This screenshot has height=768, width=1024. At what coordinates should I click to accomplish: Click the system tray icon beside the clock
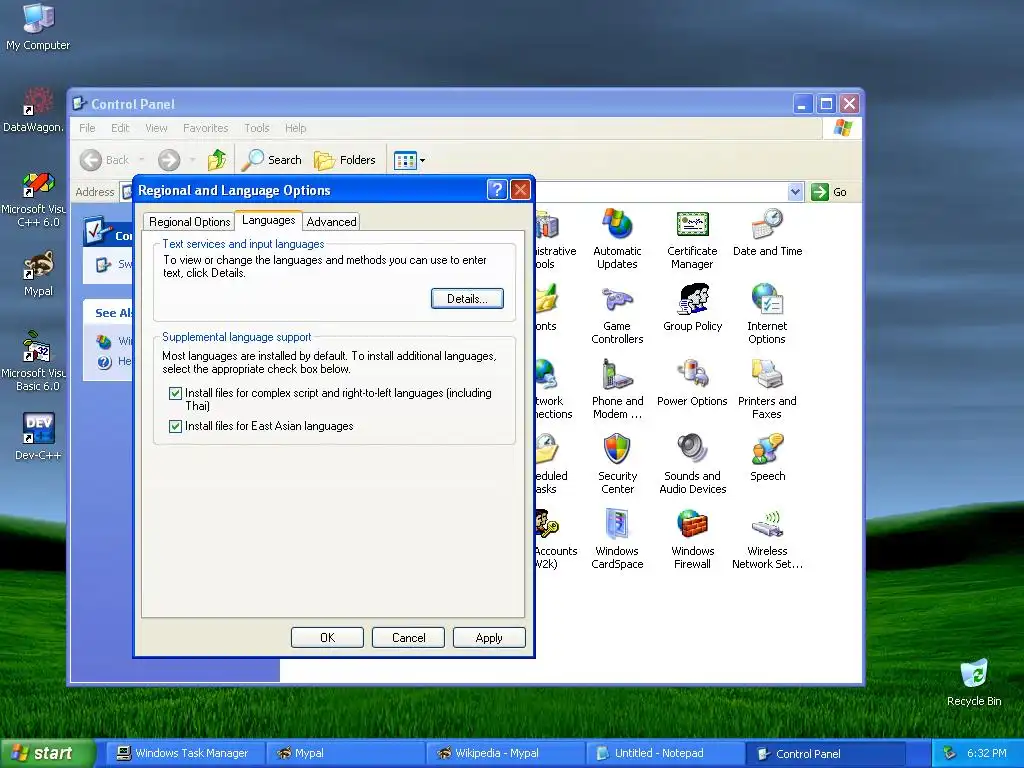(949, 753)
